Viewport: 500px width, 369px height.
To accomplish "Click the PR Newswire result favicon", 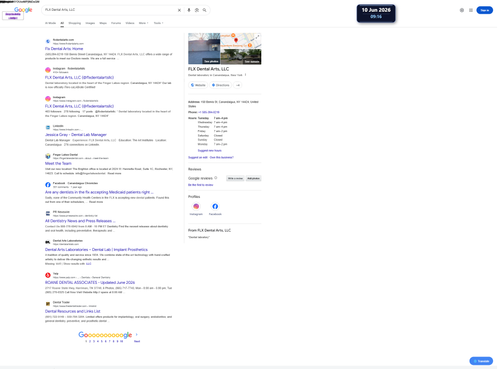I will tap(48, 213).
